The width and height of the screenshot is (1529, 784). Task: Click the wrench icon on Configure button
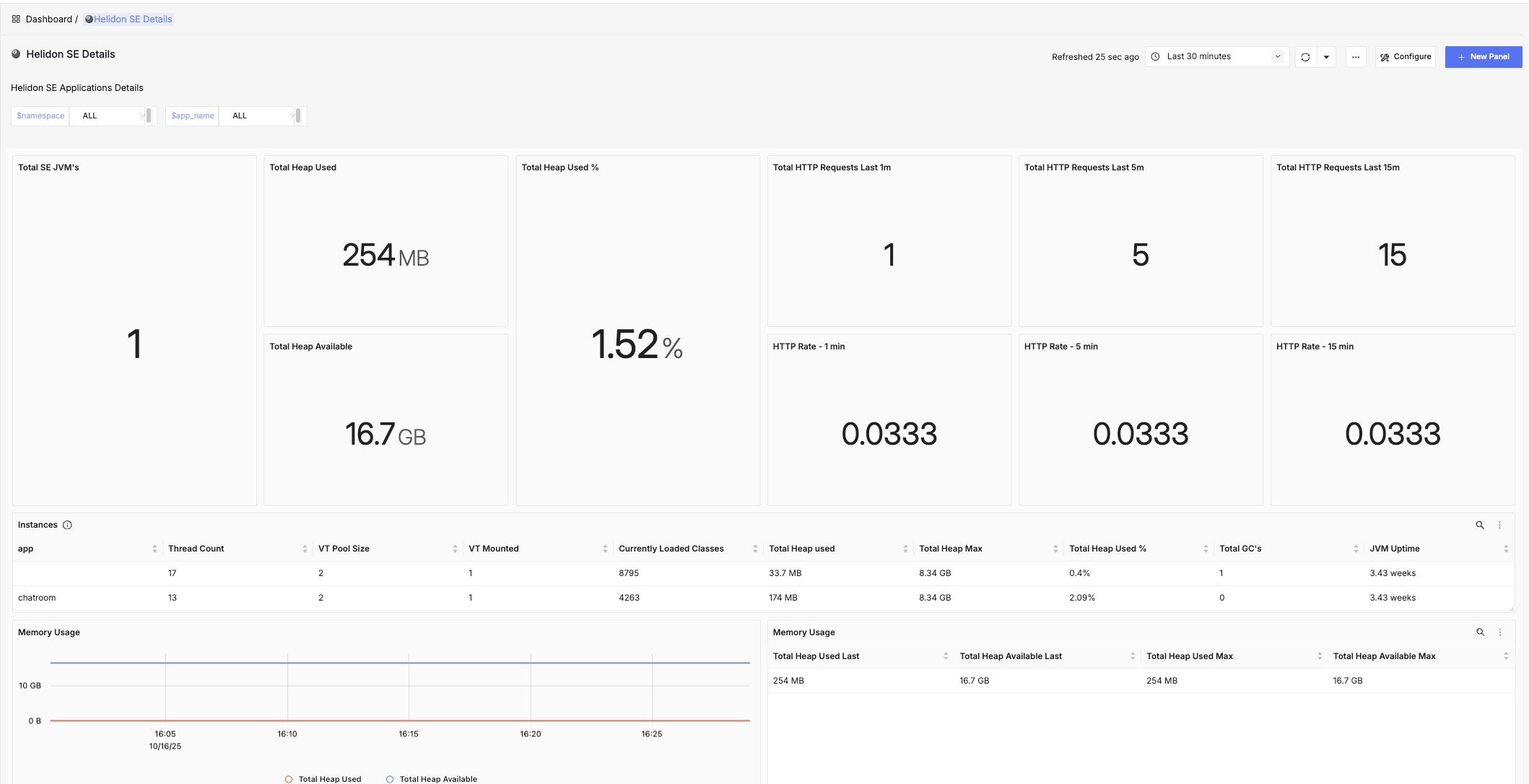[1384, 56]
